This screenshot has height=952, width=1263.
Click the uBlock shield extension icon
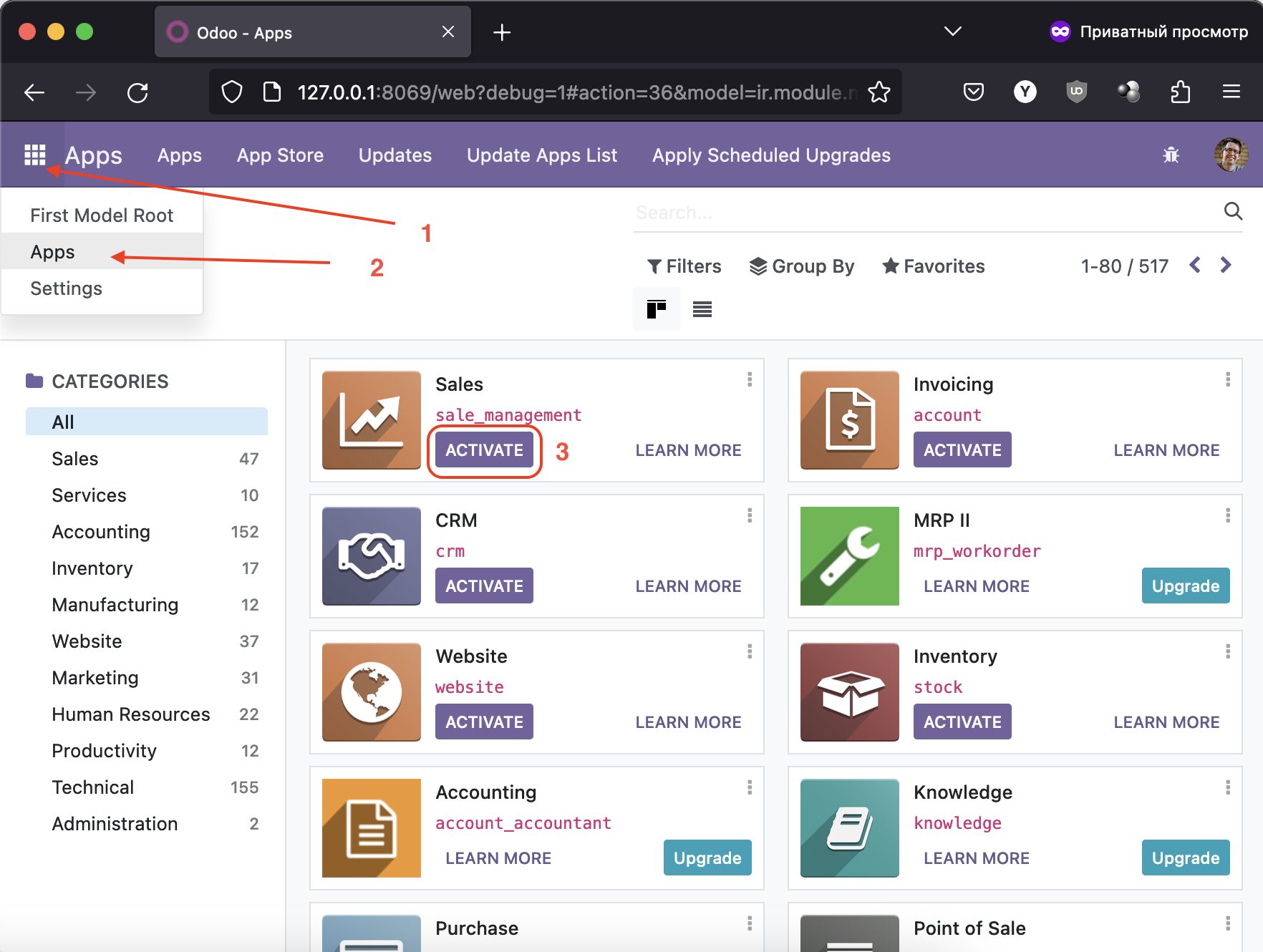[x=1077, y=92]
